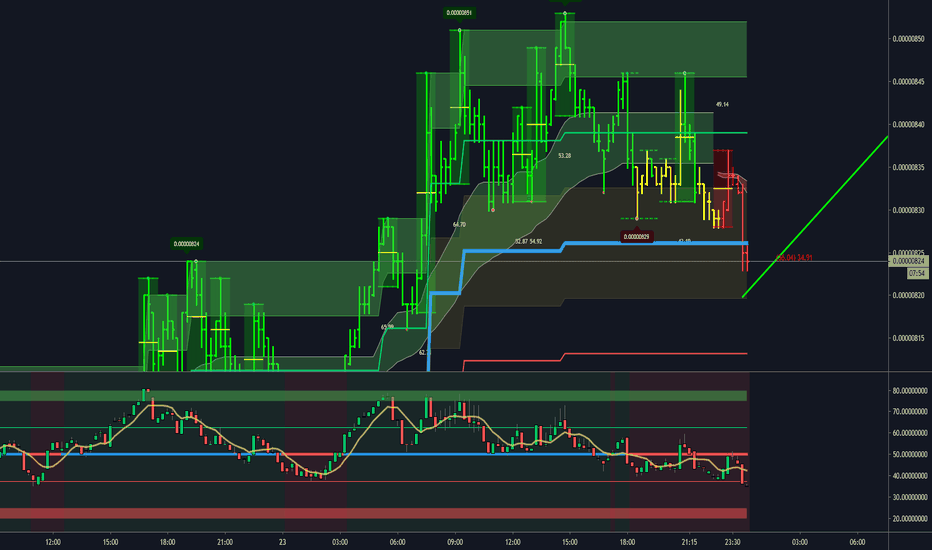This screenshot has width=932, height=550.
Task: Click the 70.00000000 oscillator scale value
Action: [x=909, y=411]
